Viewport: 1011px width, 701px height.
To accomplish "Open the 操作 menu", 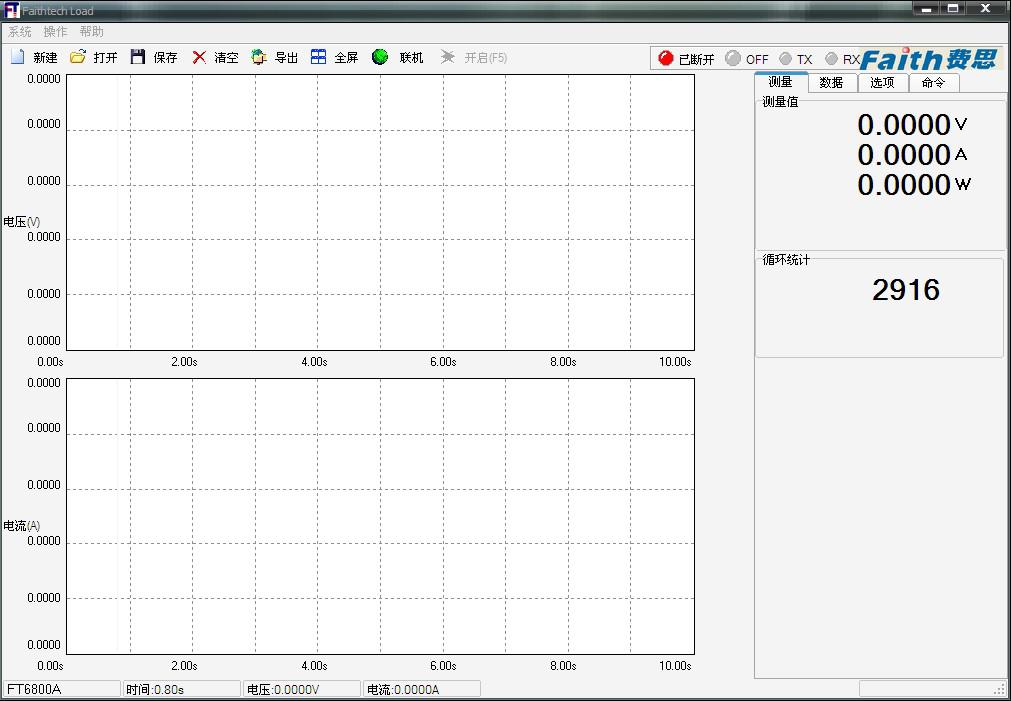I will 55,32.
